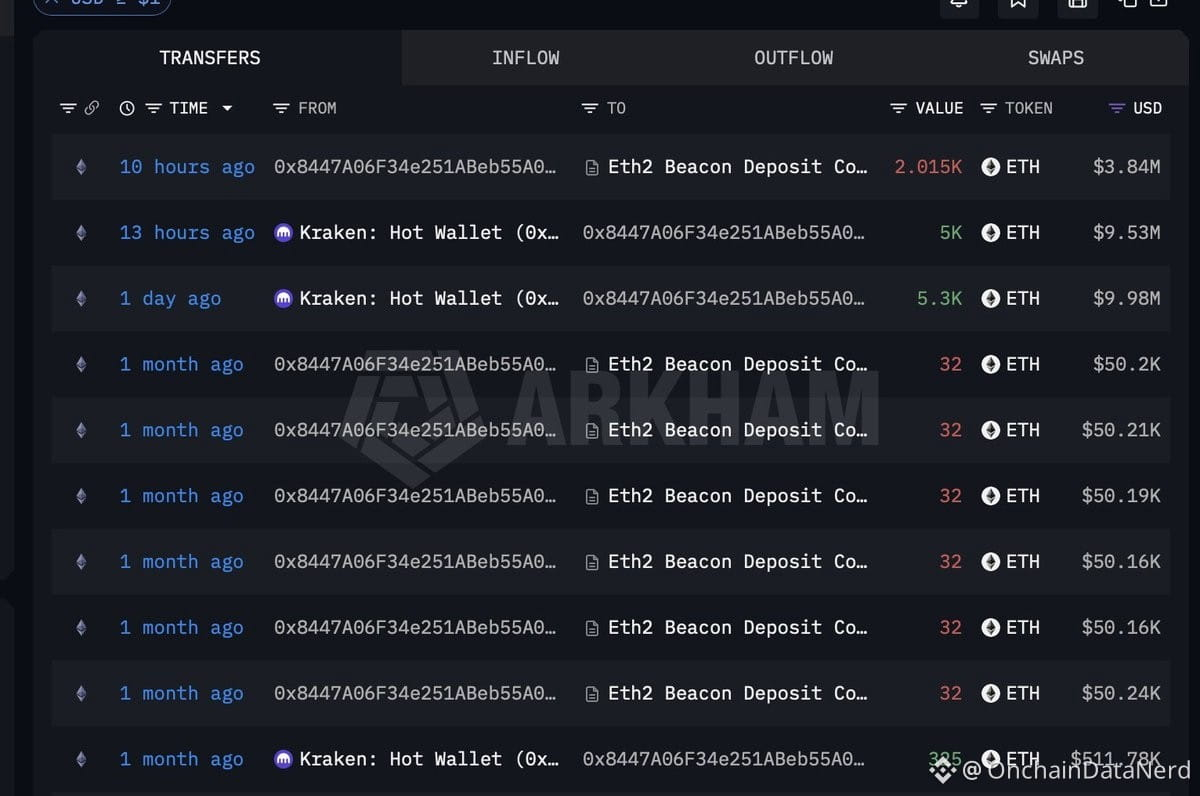1200x796 pixels.
Task: Open the '1 month ago' link in the $50.2K row
Action: (x=181, y=365)
